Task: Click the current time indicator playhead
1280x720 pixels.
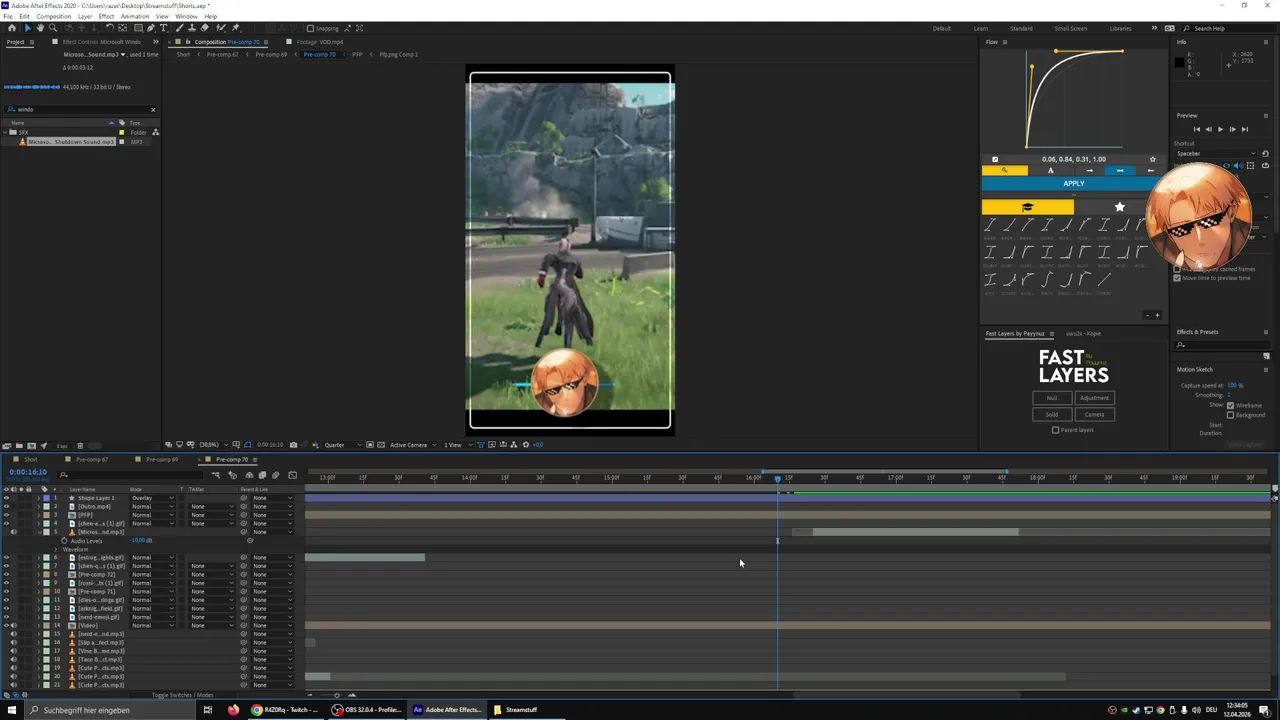Action: [x=777, y=479]
